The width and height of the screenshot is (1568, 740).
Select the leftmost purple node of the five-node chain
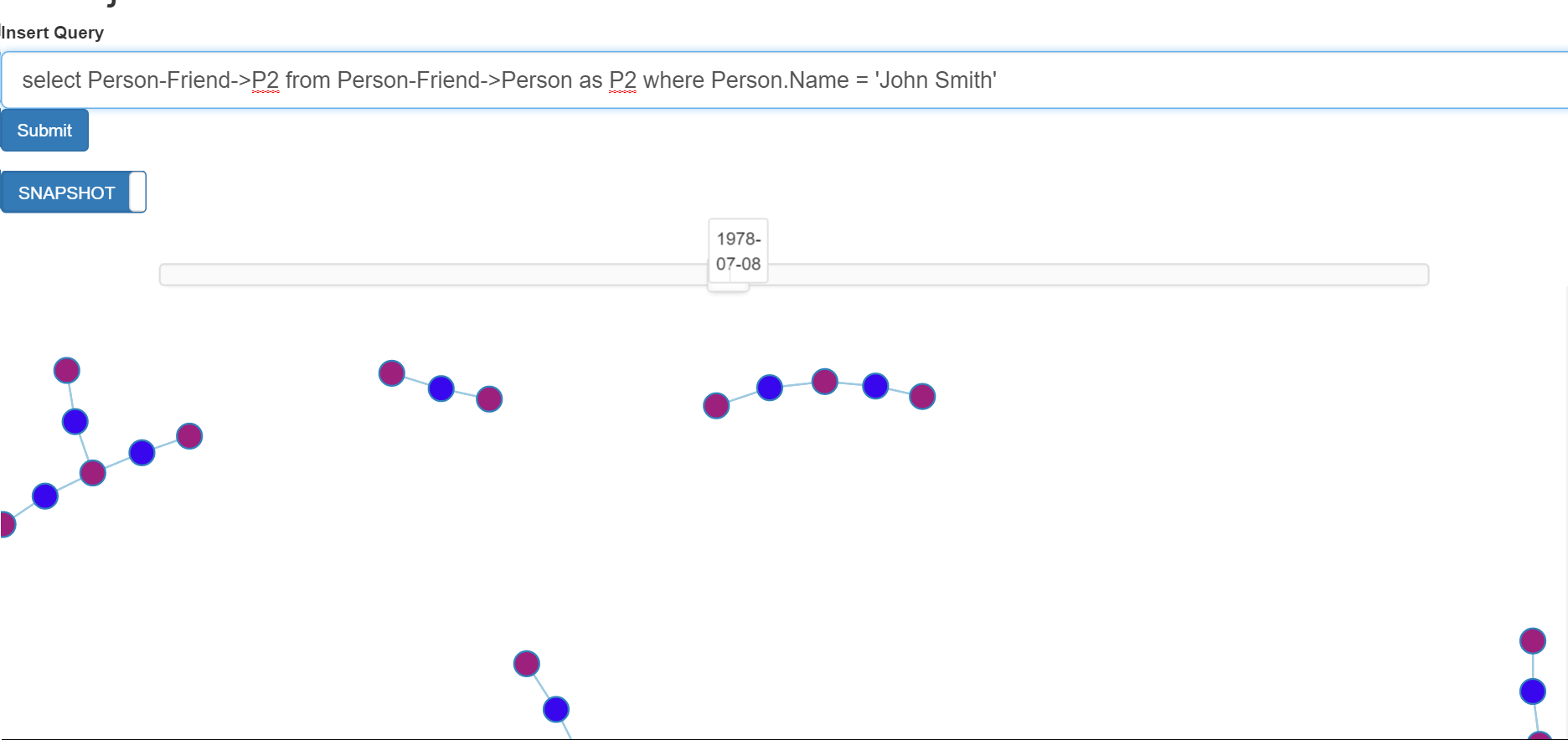pos(716,406)
